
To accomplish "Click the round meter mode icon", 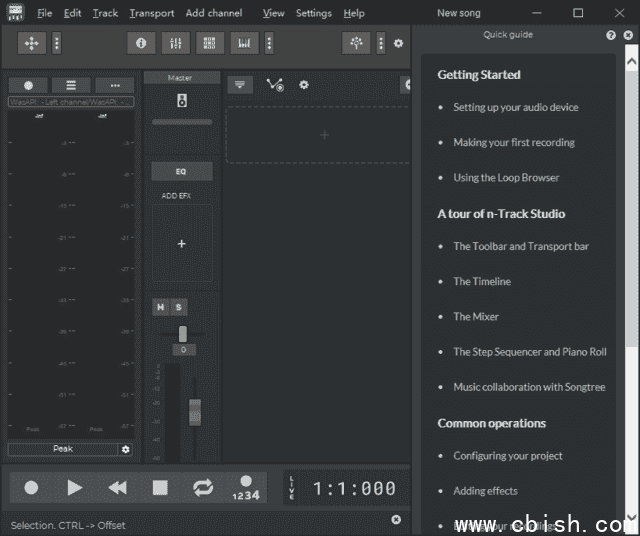I will point(28,85).
